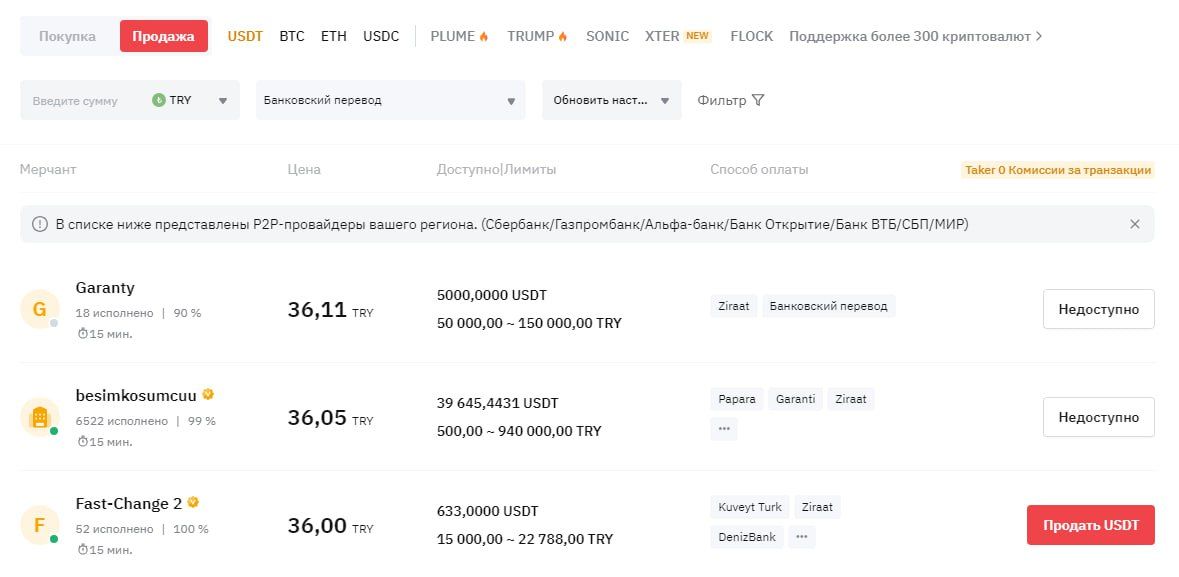This screenshot has width=1179, height=577.
Task: Click Fast-Change 2 merchant avatar
Action: tap(40, 525)
